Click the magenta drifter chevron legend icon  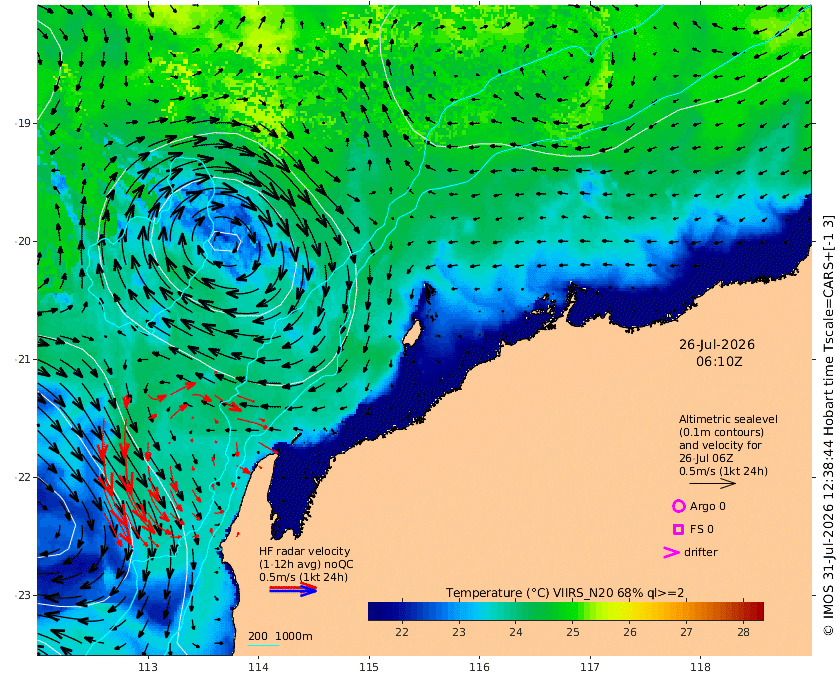[x=671, y=552]
